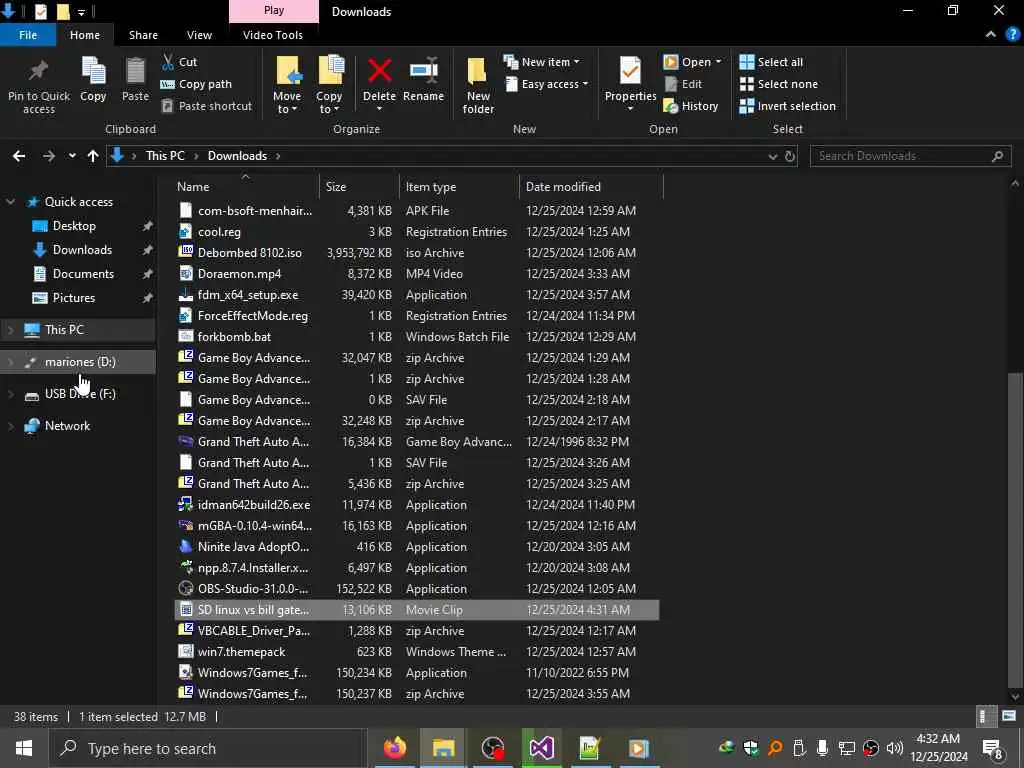Click the taskbar search box
The width and height of the screenshot is (1024, 768).
pos(206,748)
